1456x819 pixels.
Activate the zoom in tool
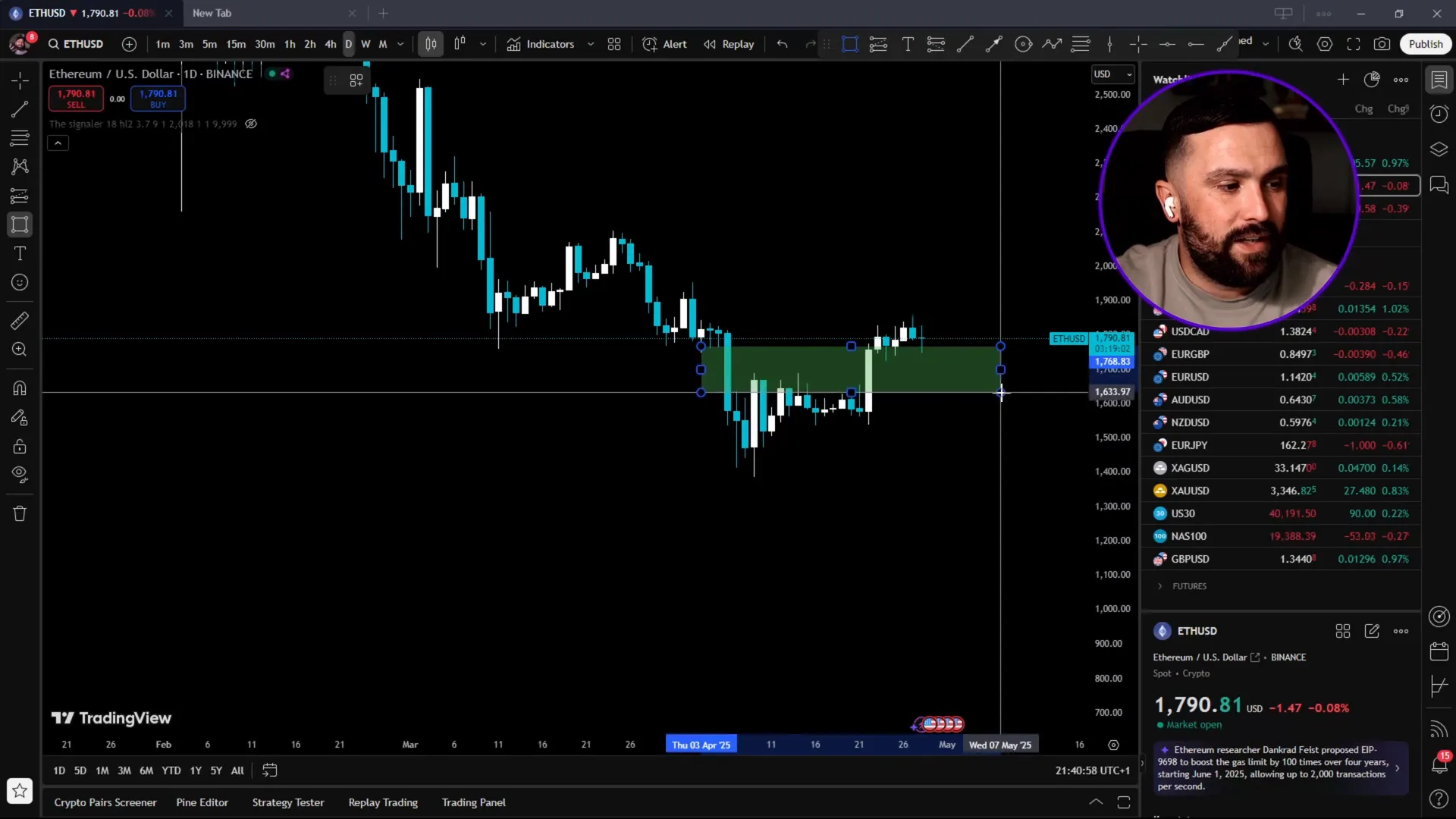pyautogui.click(x=20, y=350)
